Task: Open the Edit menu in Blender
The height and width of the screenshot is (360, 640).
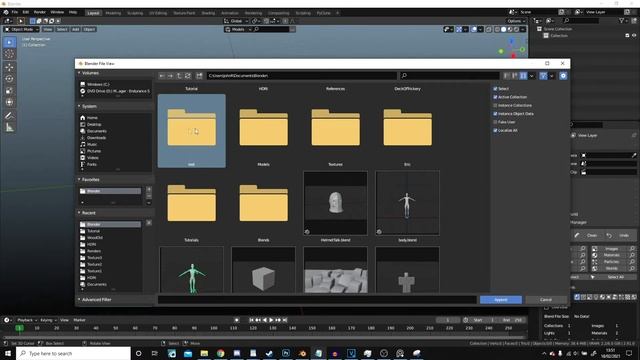Action: click(26, 13)
